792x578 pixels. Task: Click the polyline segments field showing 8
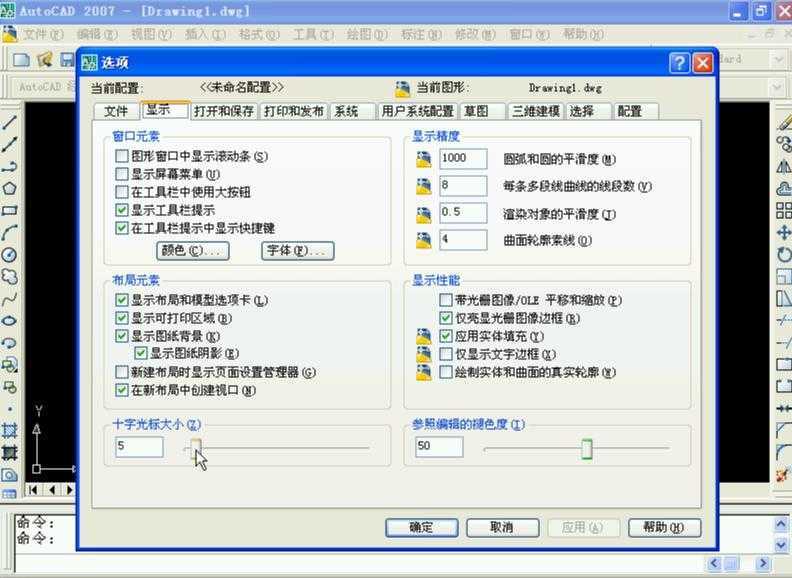coord(463,185)
